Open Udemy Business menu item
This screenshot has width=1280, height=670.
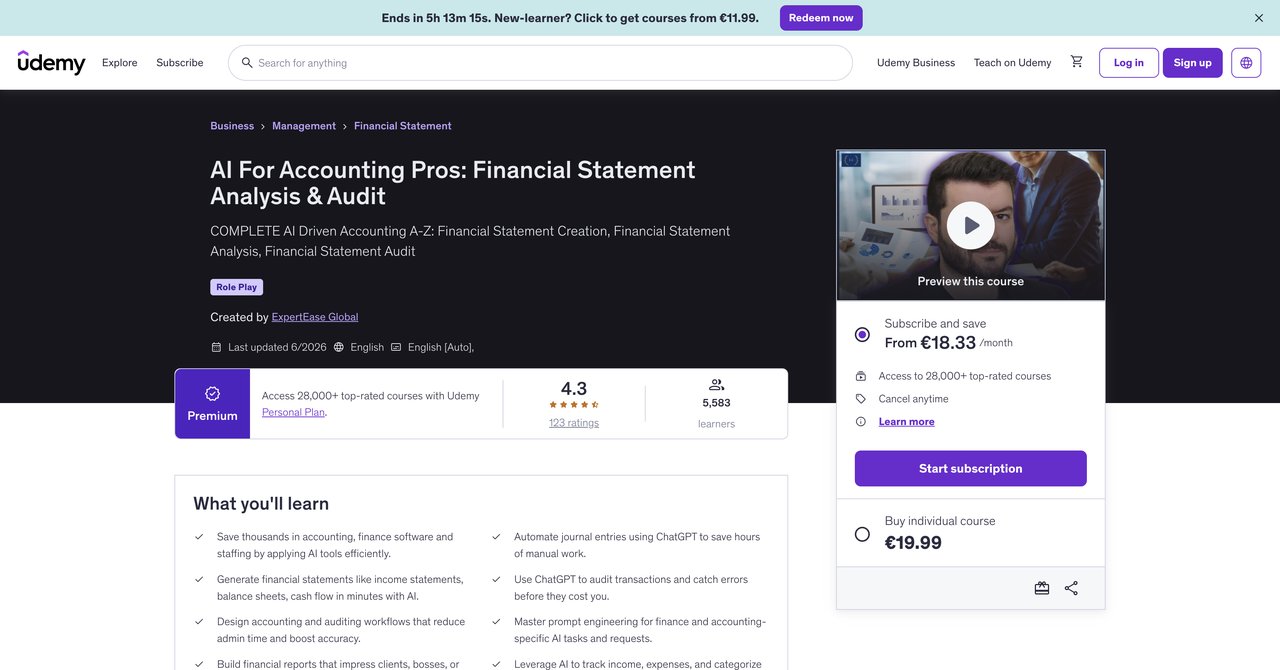(916, 63)
